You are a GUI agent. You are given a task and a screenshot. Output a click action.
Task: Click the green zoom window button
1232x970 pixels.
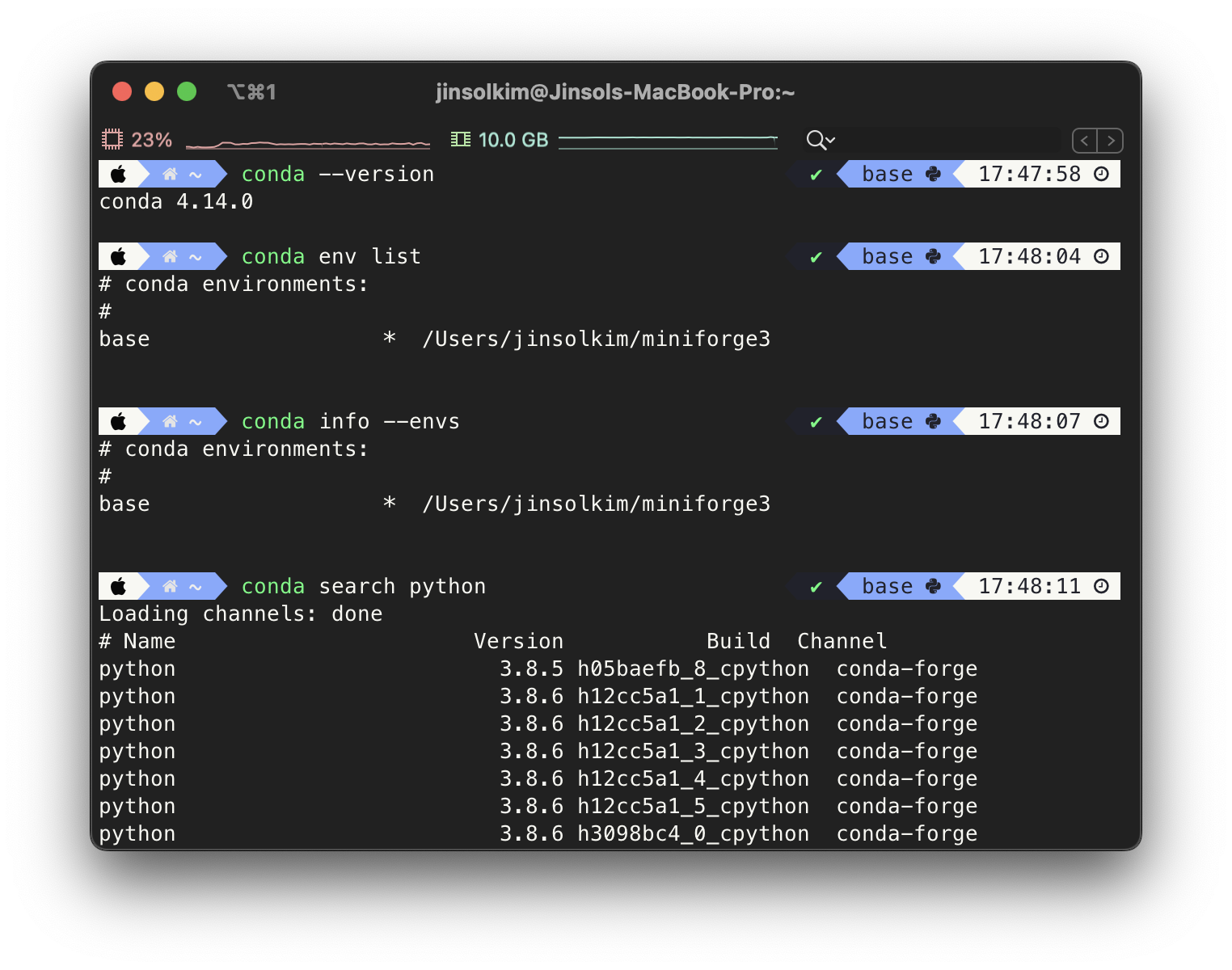(187, 91)
